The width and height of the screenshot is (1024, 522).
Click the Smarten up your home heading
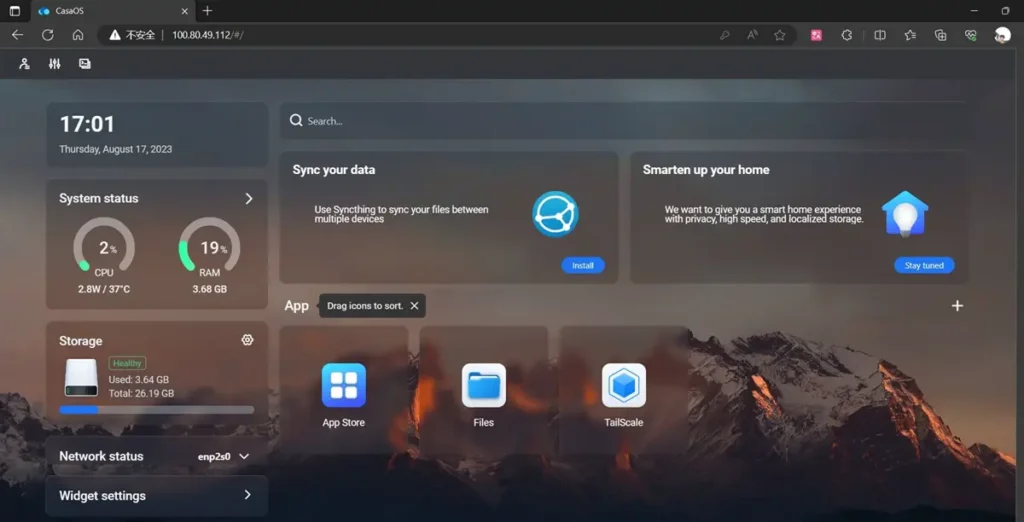pyautogui.click(x=706, y=170)
